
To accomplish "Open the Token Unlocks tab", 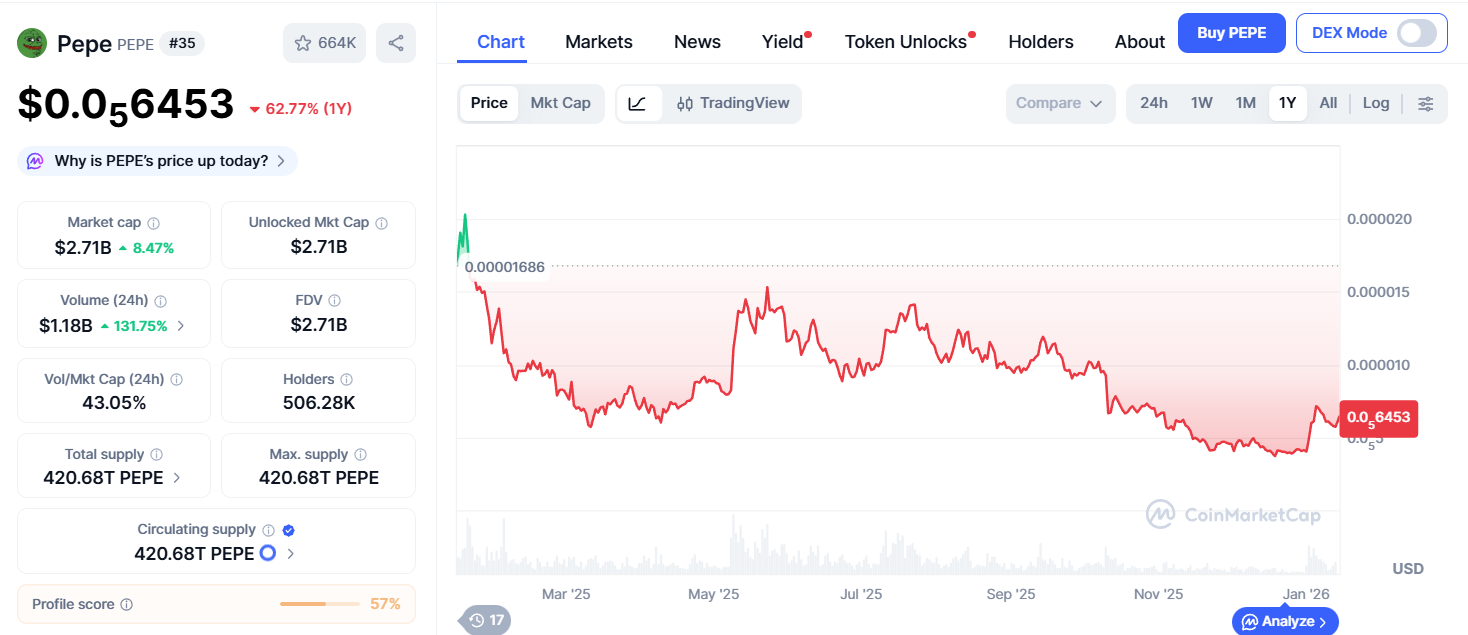I will [906, 42].
